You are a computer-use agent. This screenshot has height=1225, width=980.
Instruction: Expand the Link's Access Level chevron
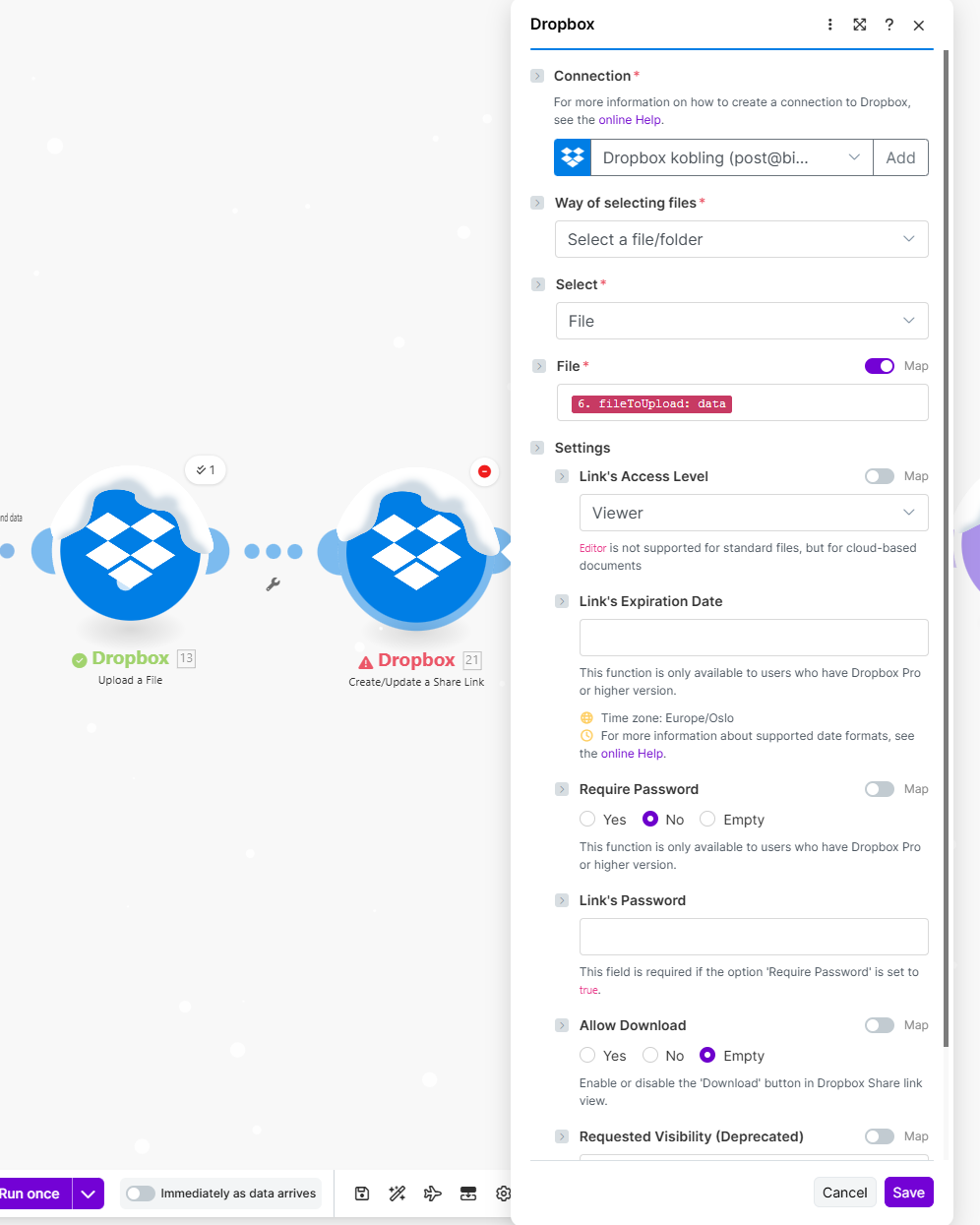pos(562,476)
